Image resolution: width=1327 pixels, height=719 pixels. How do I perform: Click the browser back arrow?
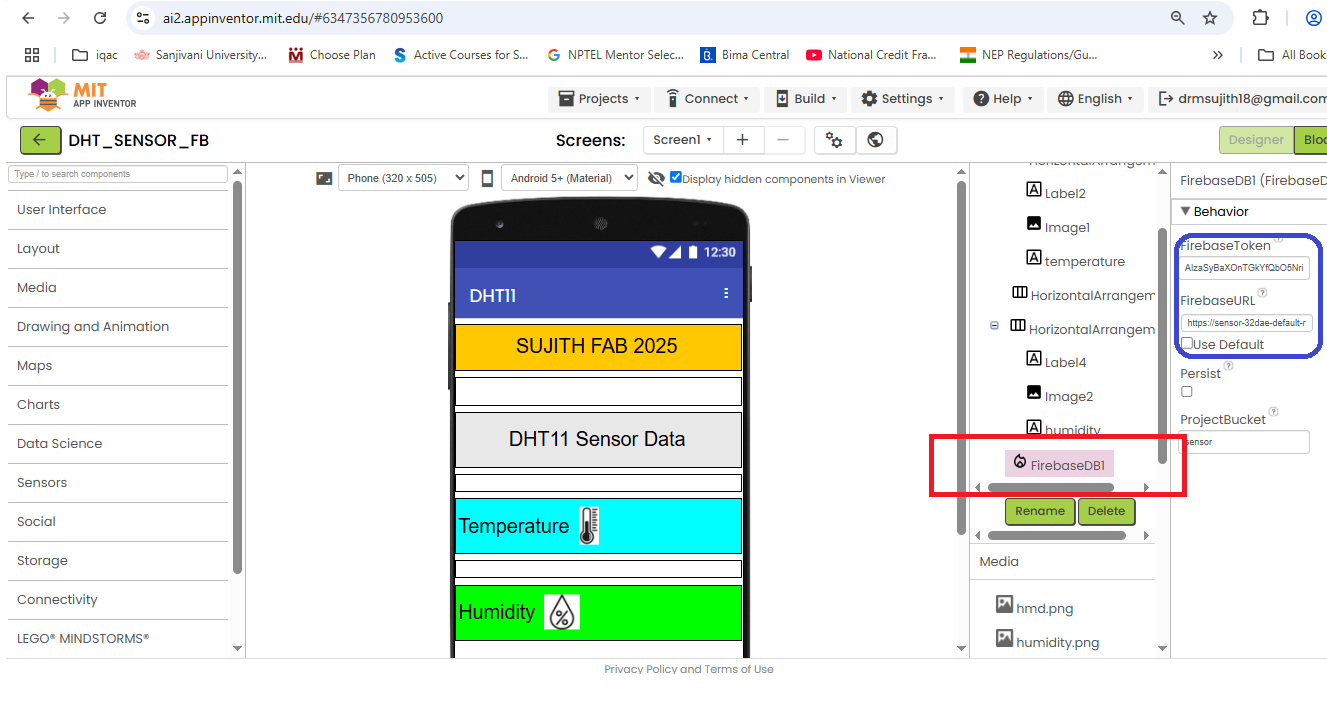[28, 18]
